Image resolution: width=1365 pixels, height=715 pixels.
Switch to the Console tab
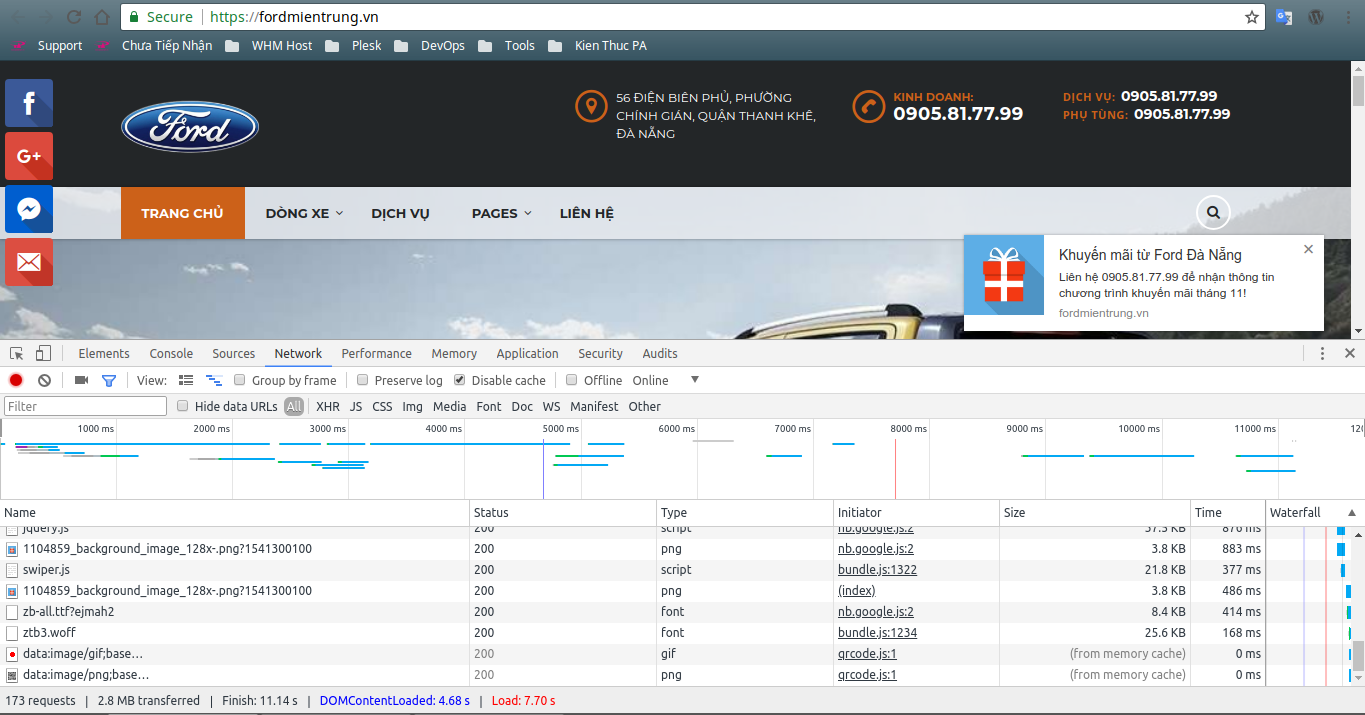pos(171,353)
